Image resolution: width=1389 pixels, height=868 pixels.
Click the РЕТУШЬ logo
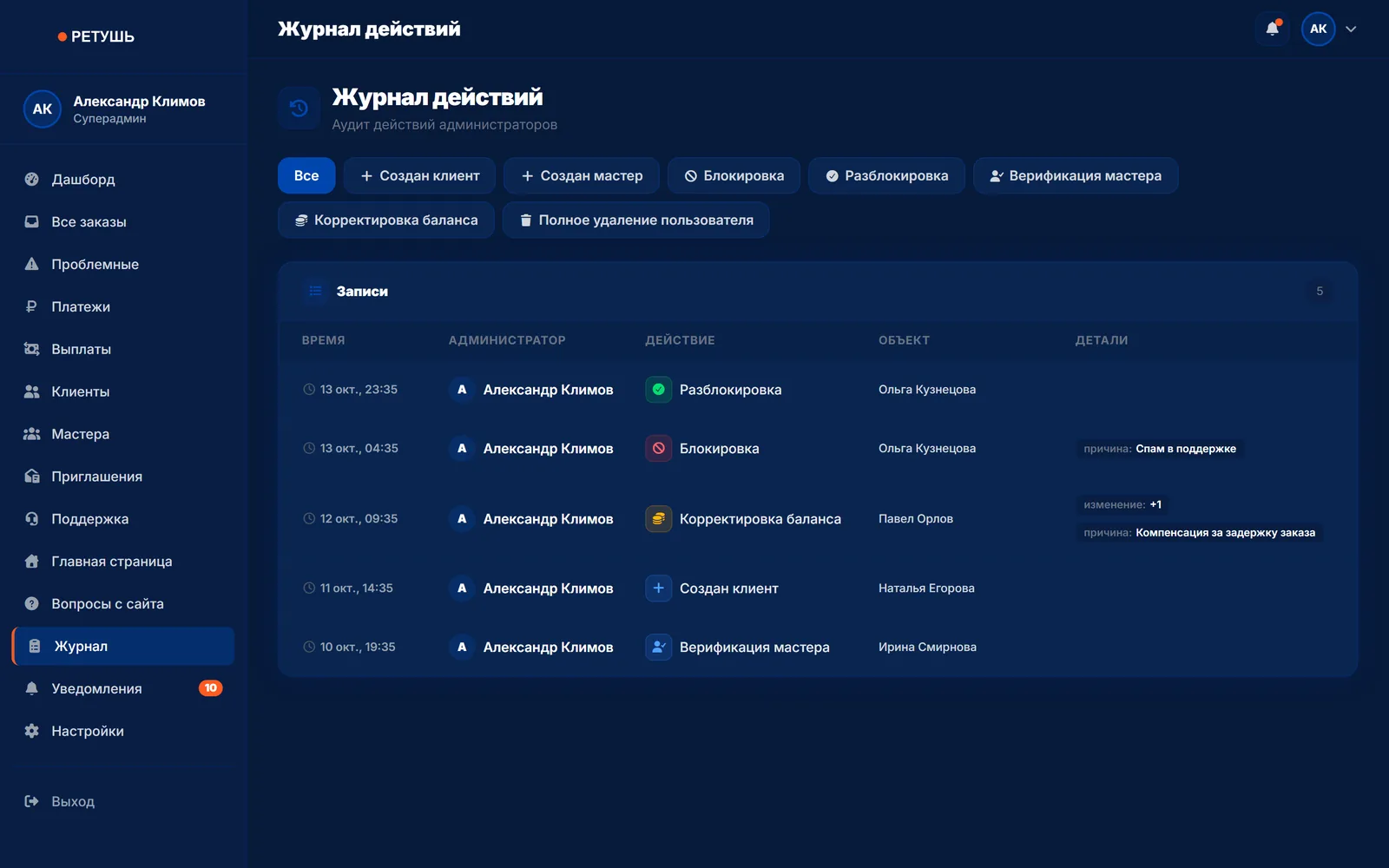pos(96,36)
